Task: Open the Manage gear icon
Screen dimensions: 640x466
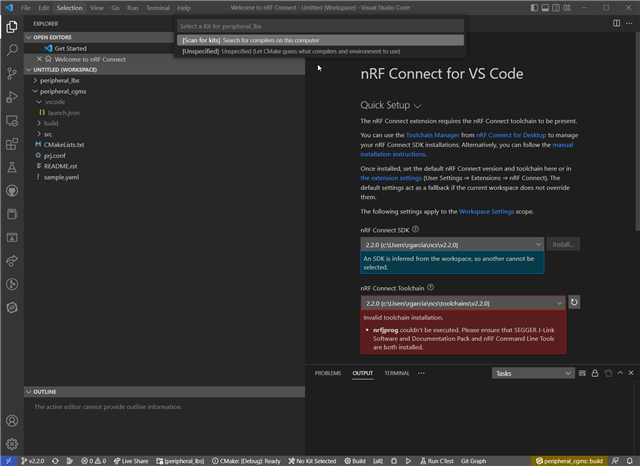Action: (12, 444)
